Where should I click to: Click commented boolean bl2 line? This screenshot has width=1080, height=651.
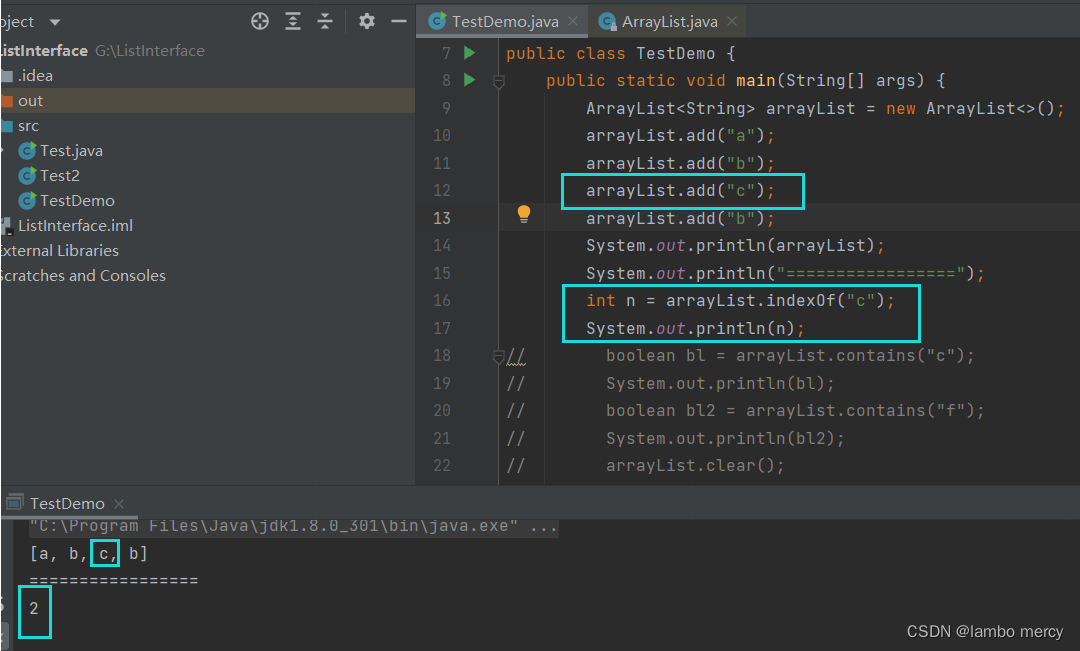point(795,411)
